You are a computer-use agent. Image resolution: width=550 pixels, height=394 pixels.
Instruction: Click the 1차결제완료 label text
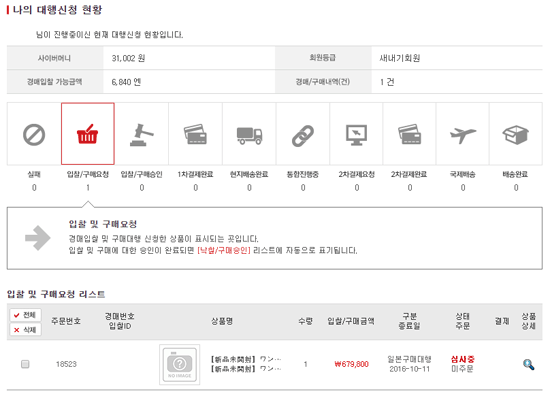pyautogui.click(x=195, y=174)
